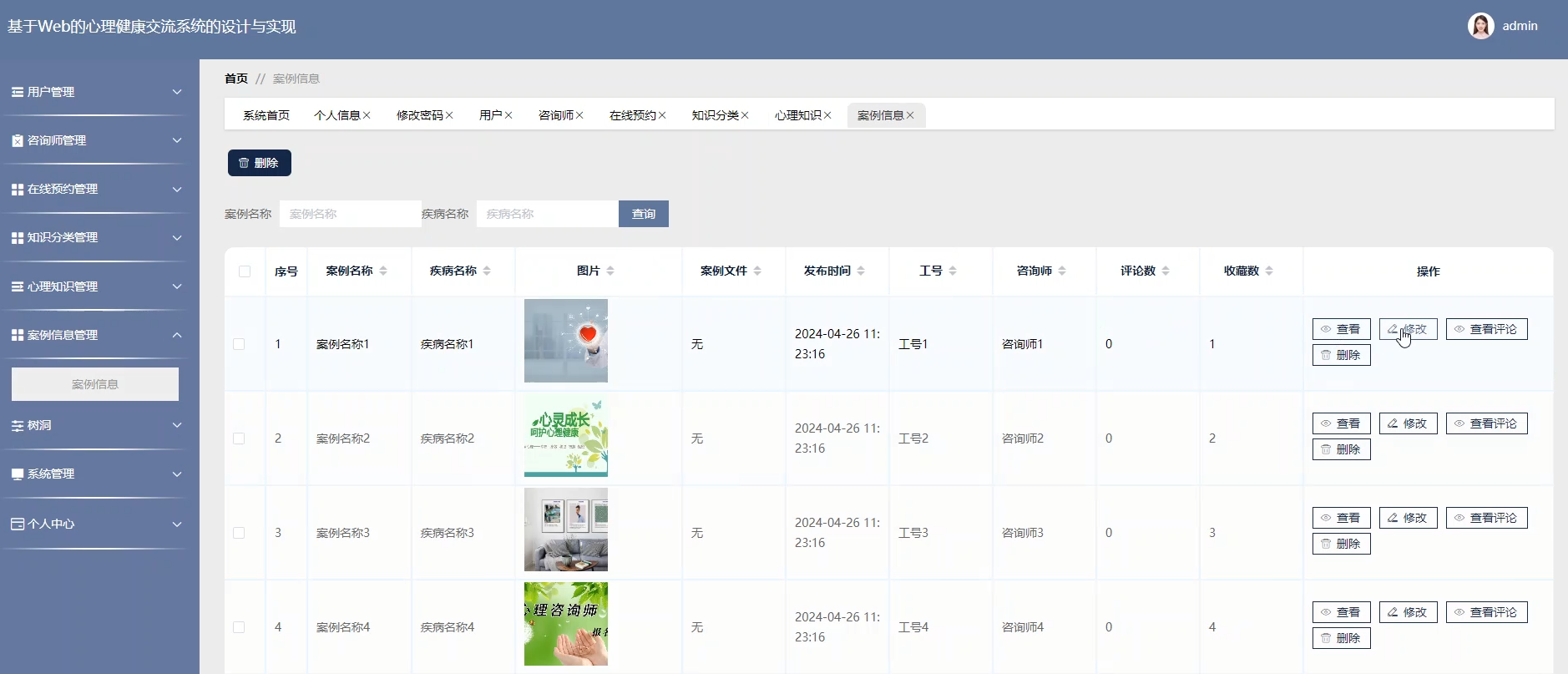Switch to the 心理知识 tab
1568x674 pixels.
point(797,115)
